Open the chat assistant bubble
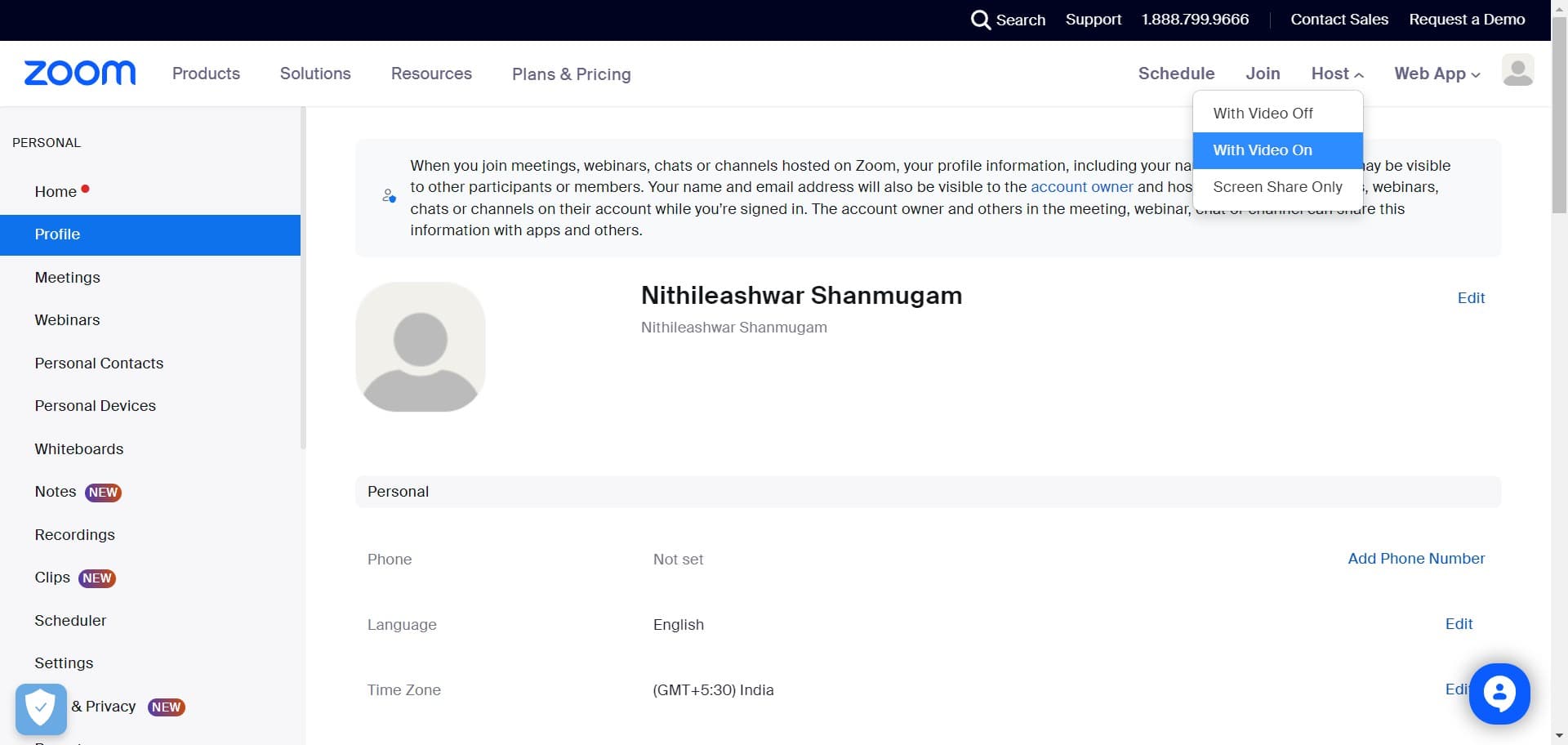The height and width of the screenshot is (745, 1568). point(1499,694)
